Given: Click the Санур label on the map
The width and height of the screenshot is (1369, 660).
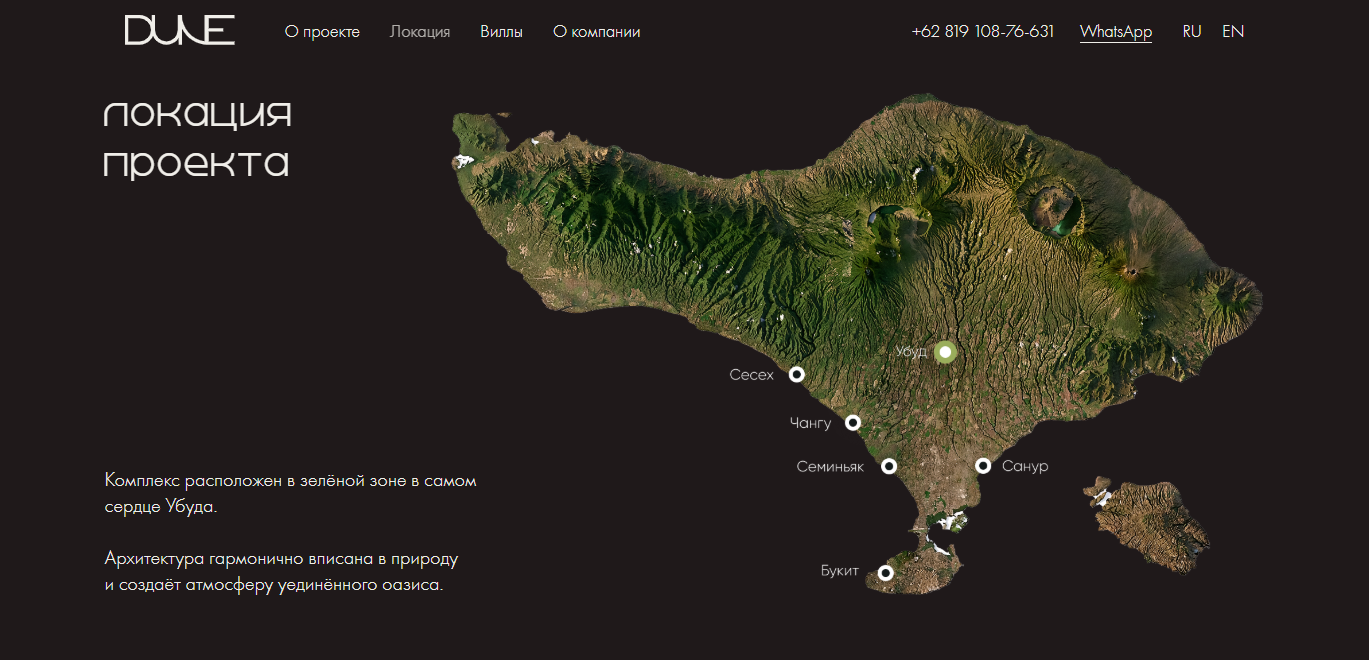Looking at the screenshot, I should [1025, 467].
